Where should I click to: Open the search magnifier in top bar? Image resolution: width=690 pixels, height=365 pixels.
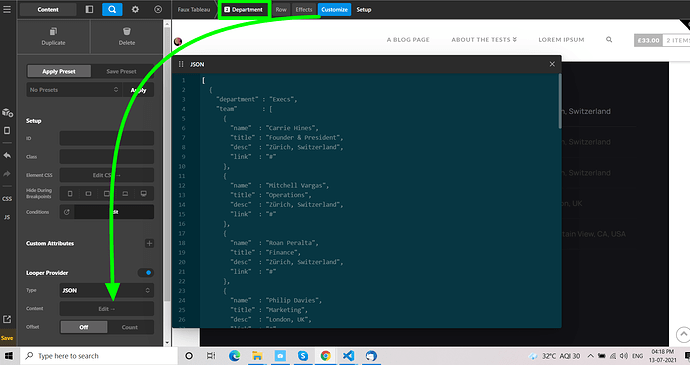(112, 9)
